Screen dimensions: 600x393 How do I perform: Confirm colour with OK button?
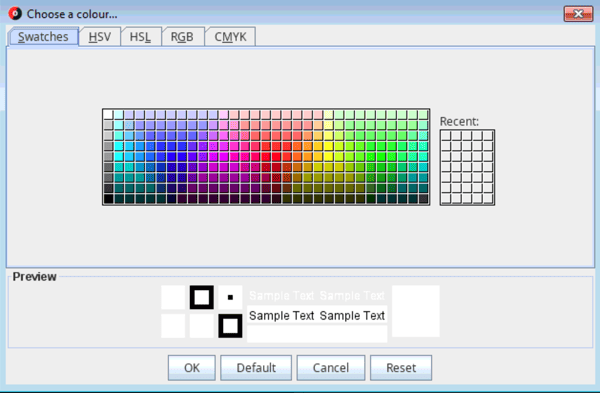(x=192, y=368)
